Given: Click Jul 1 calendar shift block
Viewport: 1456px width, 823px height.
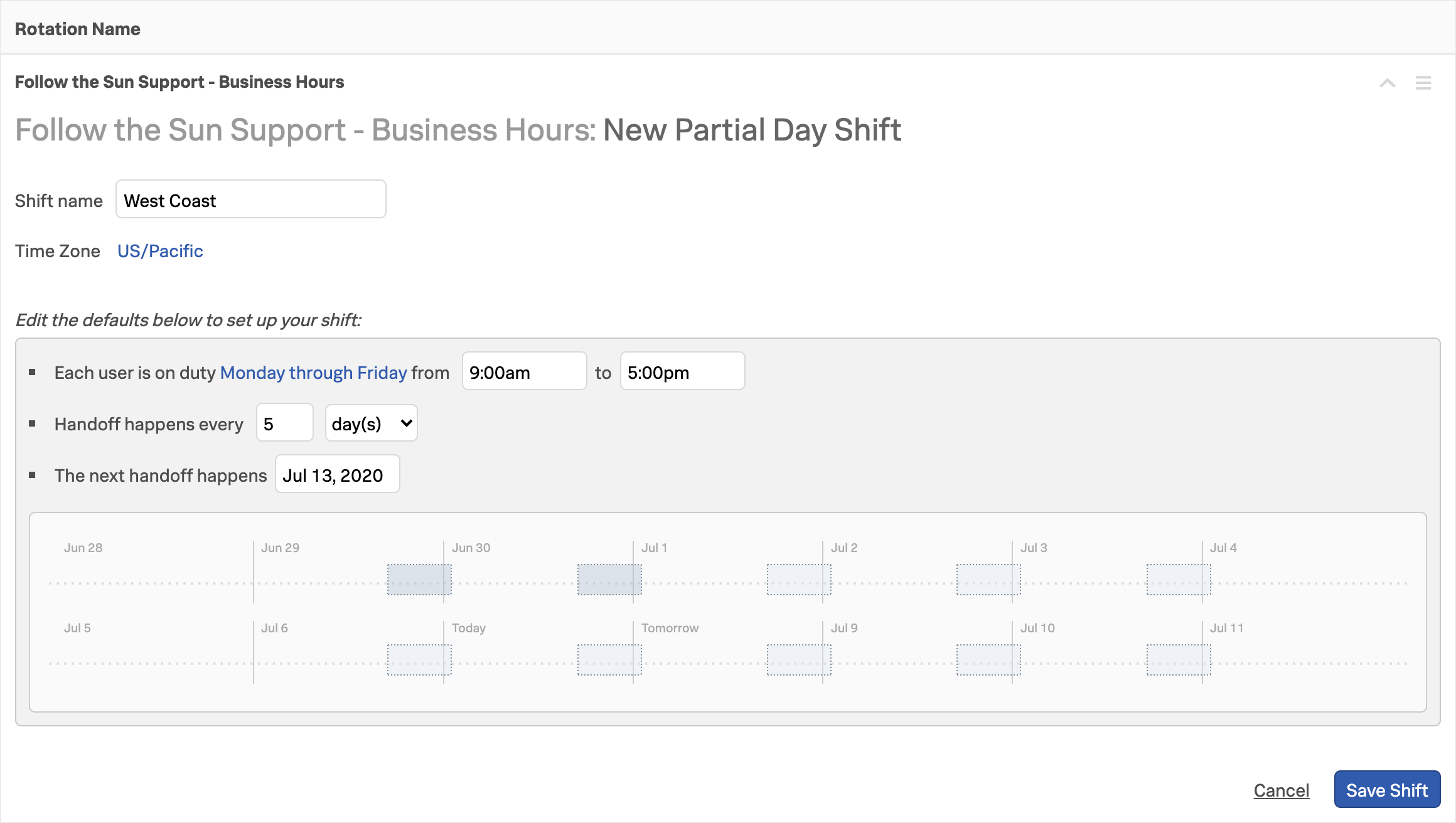Looking at the screenshot, I should 609,579.
